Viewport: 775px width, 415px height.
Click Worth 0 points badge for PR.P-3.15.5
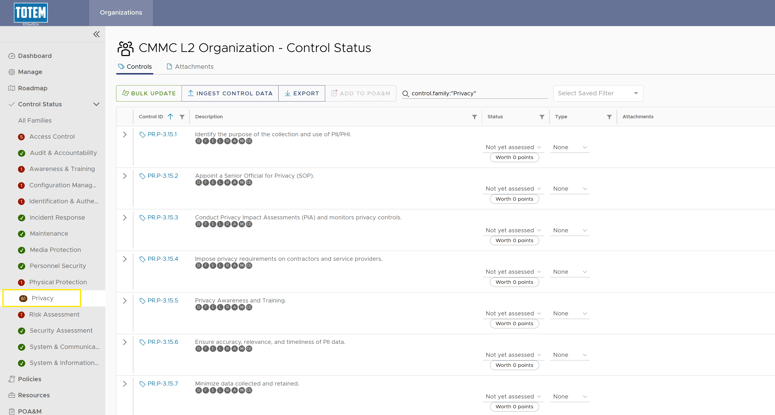514,324
